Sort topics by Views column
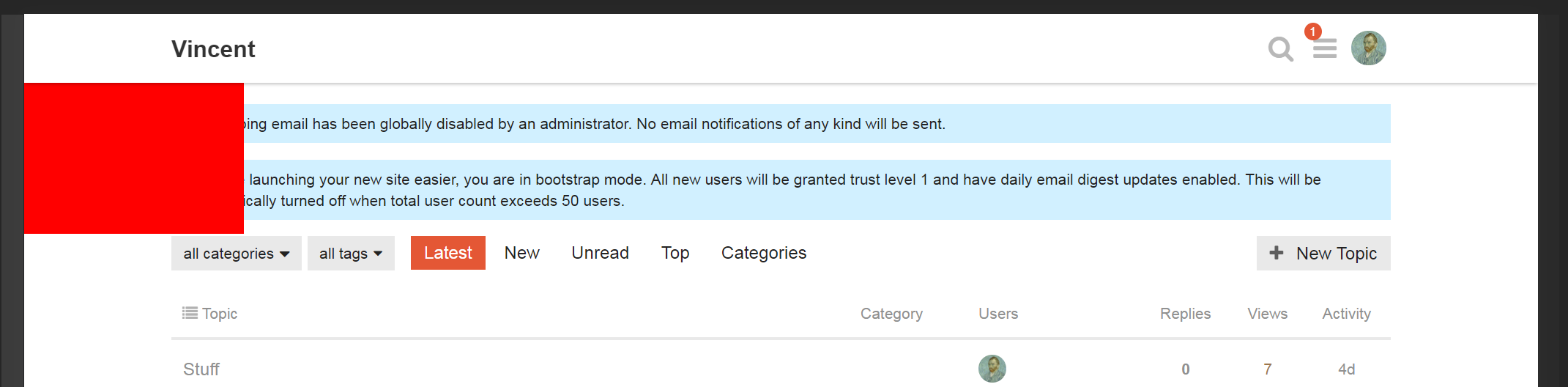Image resolution: width=1568 pixels, height=387 pixels. point(1267,314)
